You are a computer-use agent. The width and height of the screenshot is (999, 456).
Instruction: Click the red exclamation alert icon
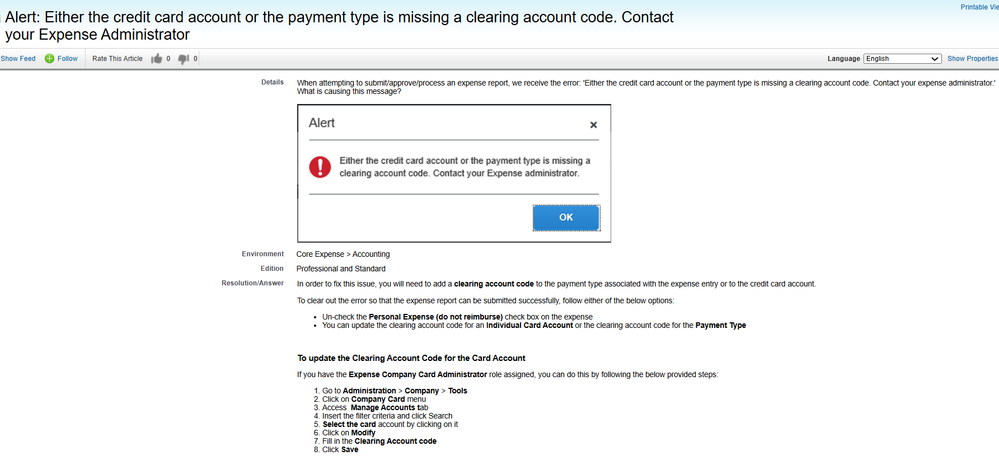click(320, 167)
